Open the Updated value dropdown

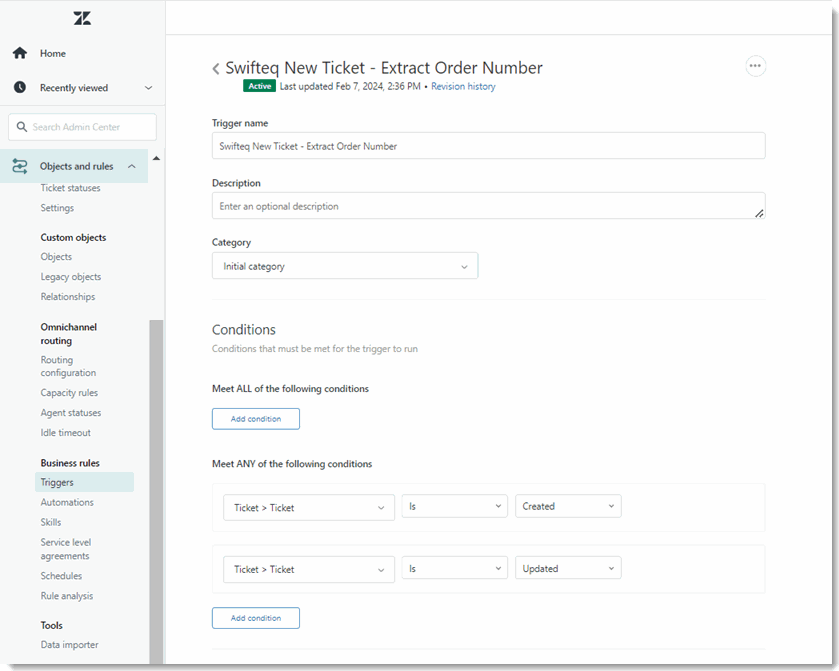pos(568,568)
